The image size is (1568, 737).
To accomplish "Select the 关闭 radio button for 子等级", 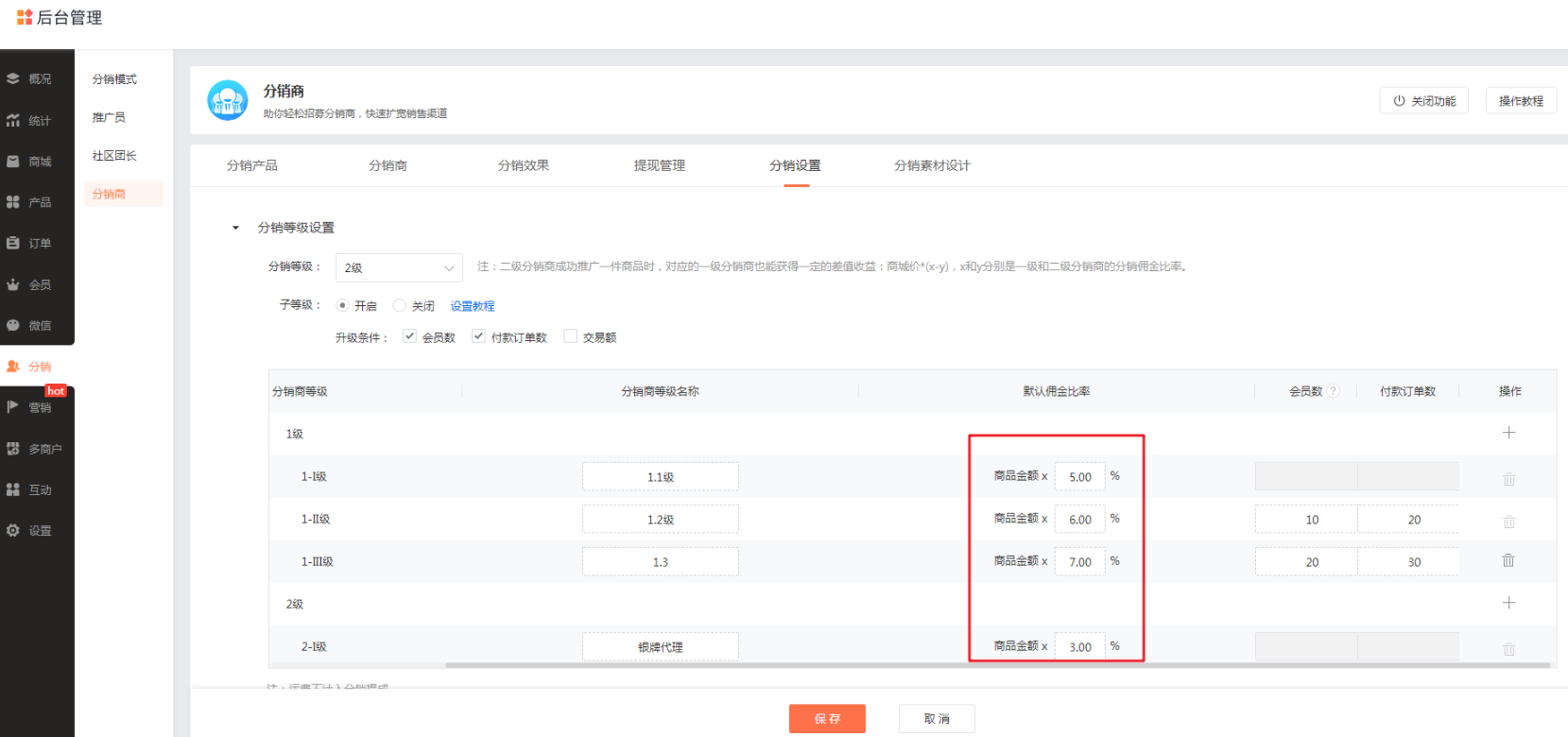I will pos(399,305).
